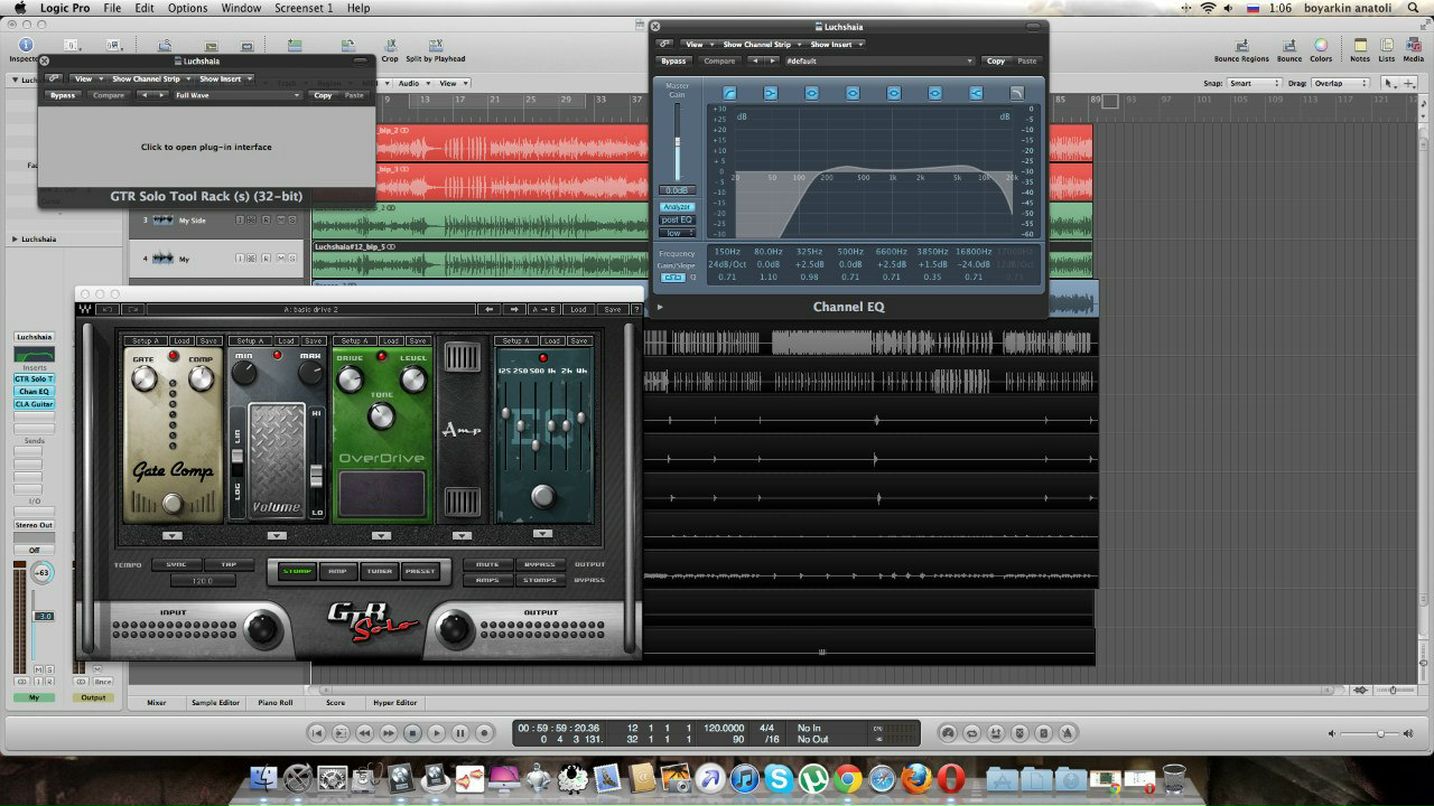This screenshot has width=1434, height=806.
Task: Click the Play button in transport
Action: pos(436,733)
